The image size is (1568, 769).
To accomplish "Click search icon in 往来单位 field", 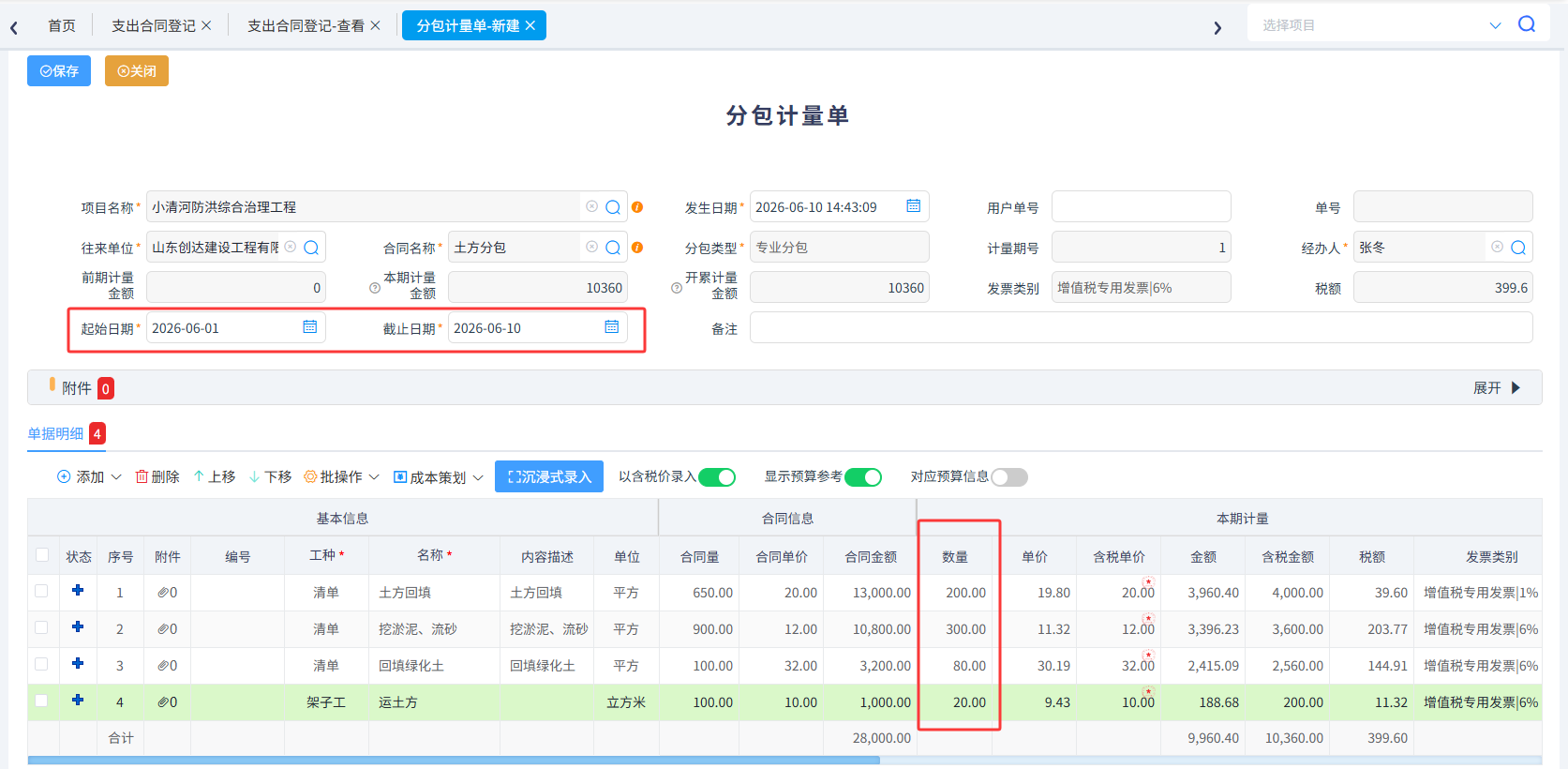I will [311, 248].
